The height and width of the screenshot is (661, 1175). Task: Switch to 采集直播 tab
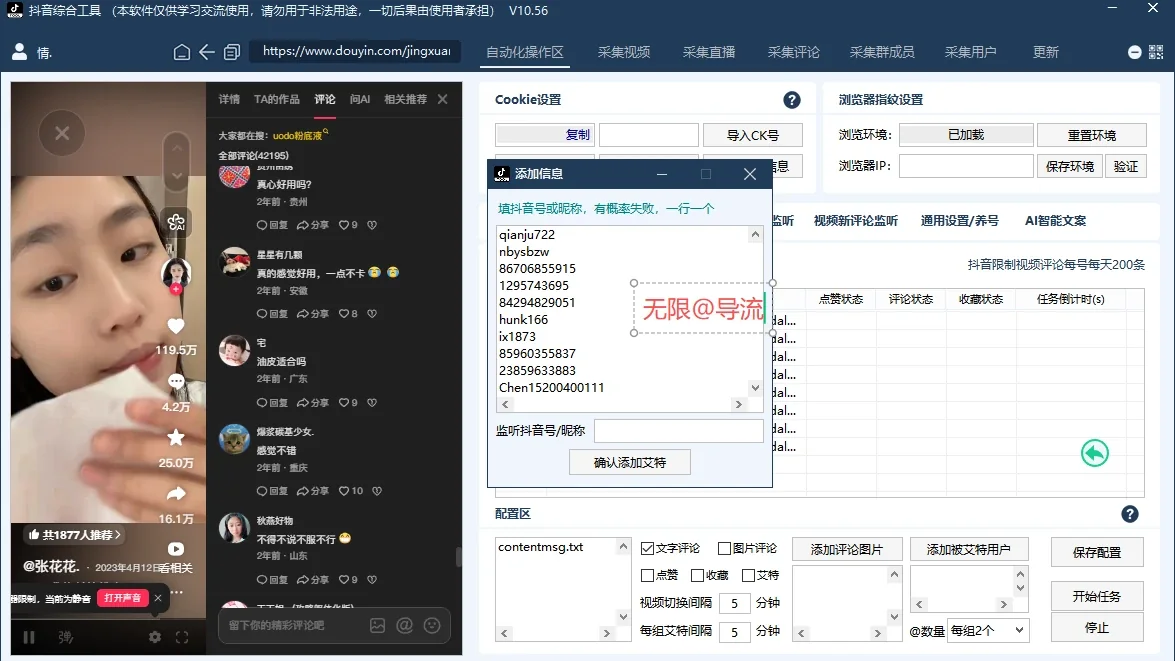pyautogui.click(x=709, y=52)
